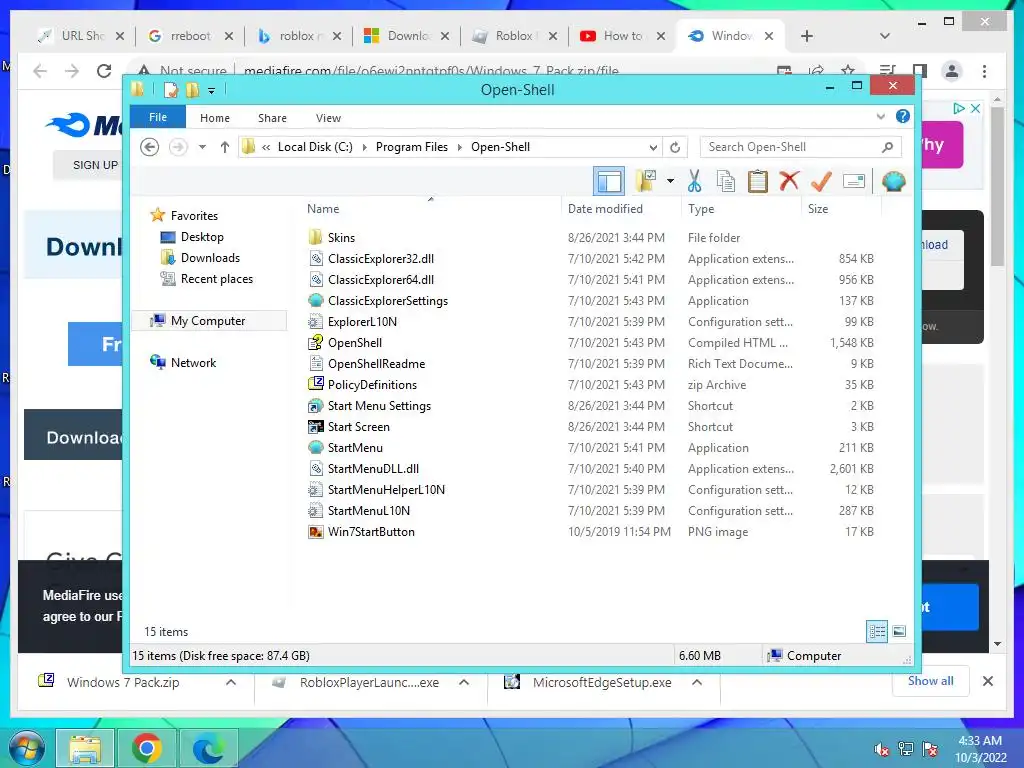Select the ClassicExplorerSettings application

click(x=387, y=300)
